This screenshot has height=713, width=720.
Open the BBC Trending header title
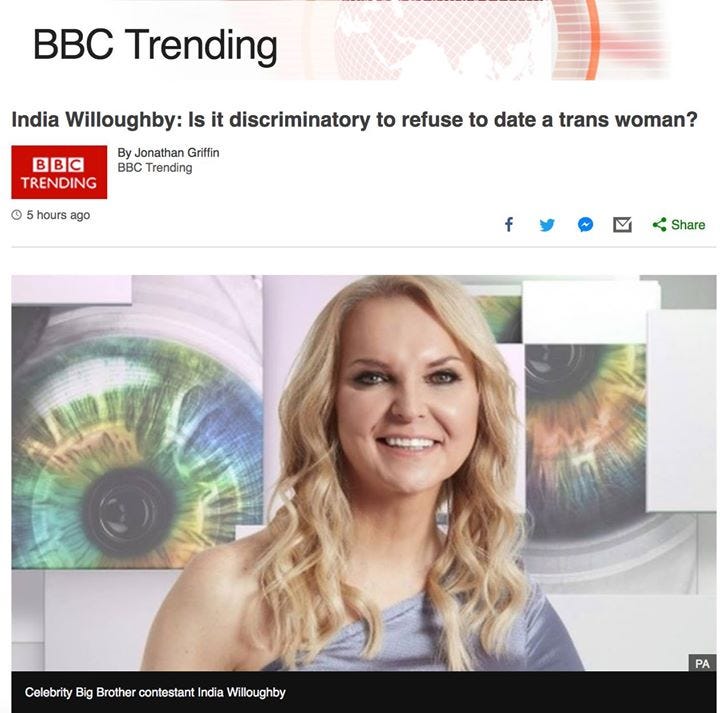pyautogui.click(x=155, y=45)
